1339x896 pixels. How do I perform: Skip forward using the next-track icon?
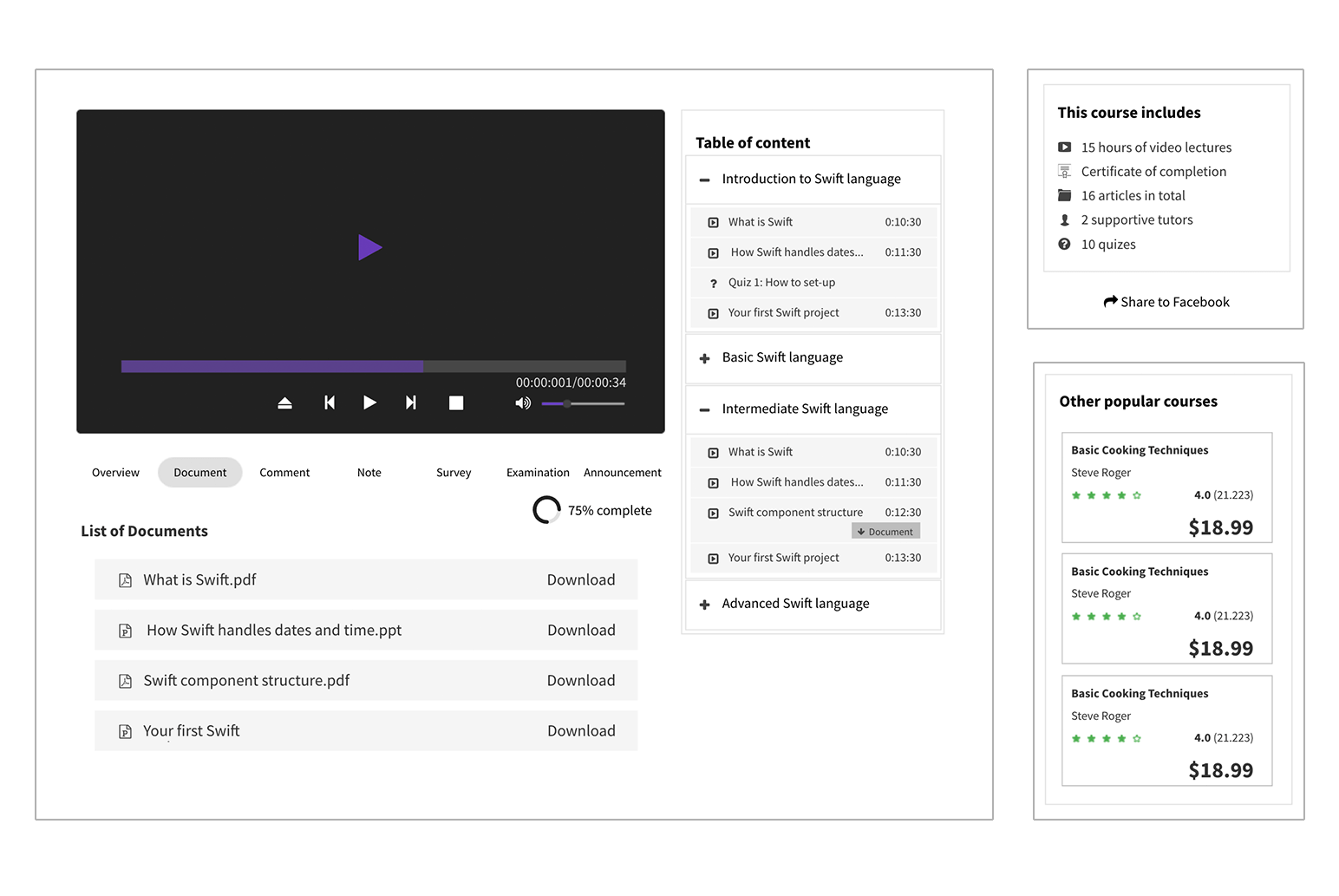(x=410, y=402)
